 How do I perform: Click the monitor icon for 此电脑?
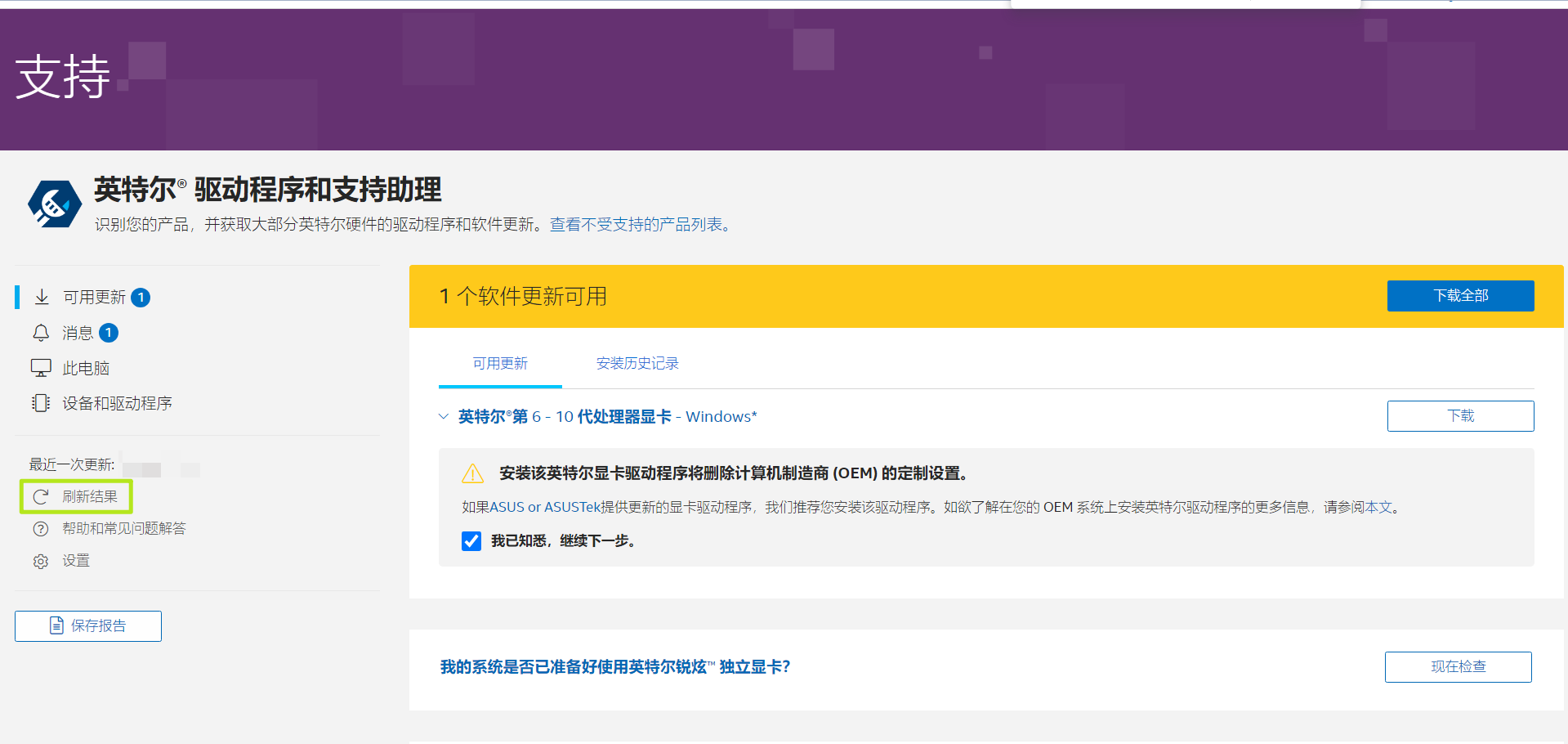click(41, 368)
